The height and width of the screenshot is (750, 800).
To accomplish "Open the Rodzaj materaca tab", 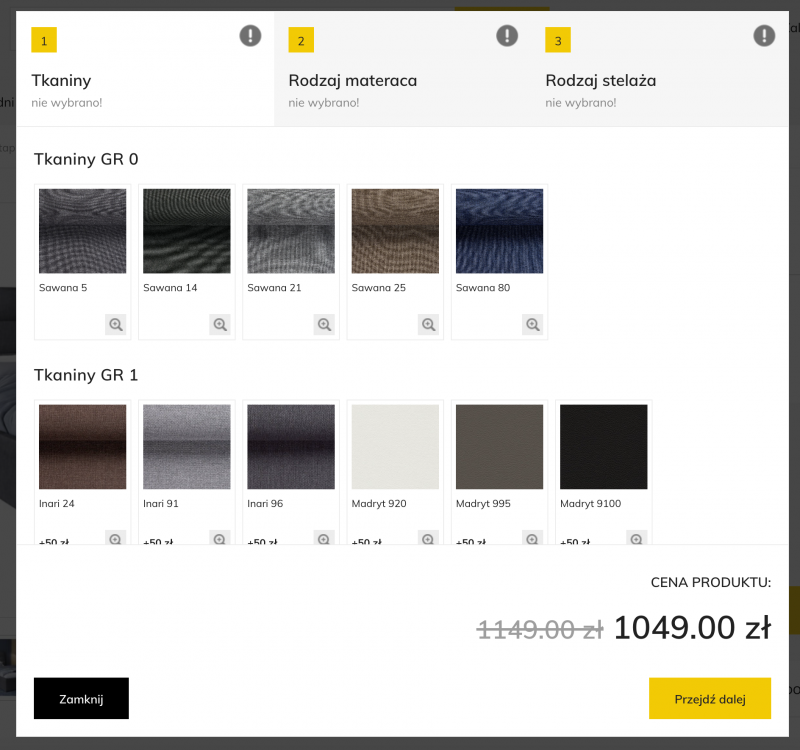I will (x=403, y=69).
